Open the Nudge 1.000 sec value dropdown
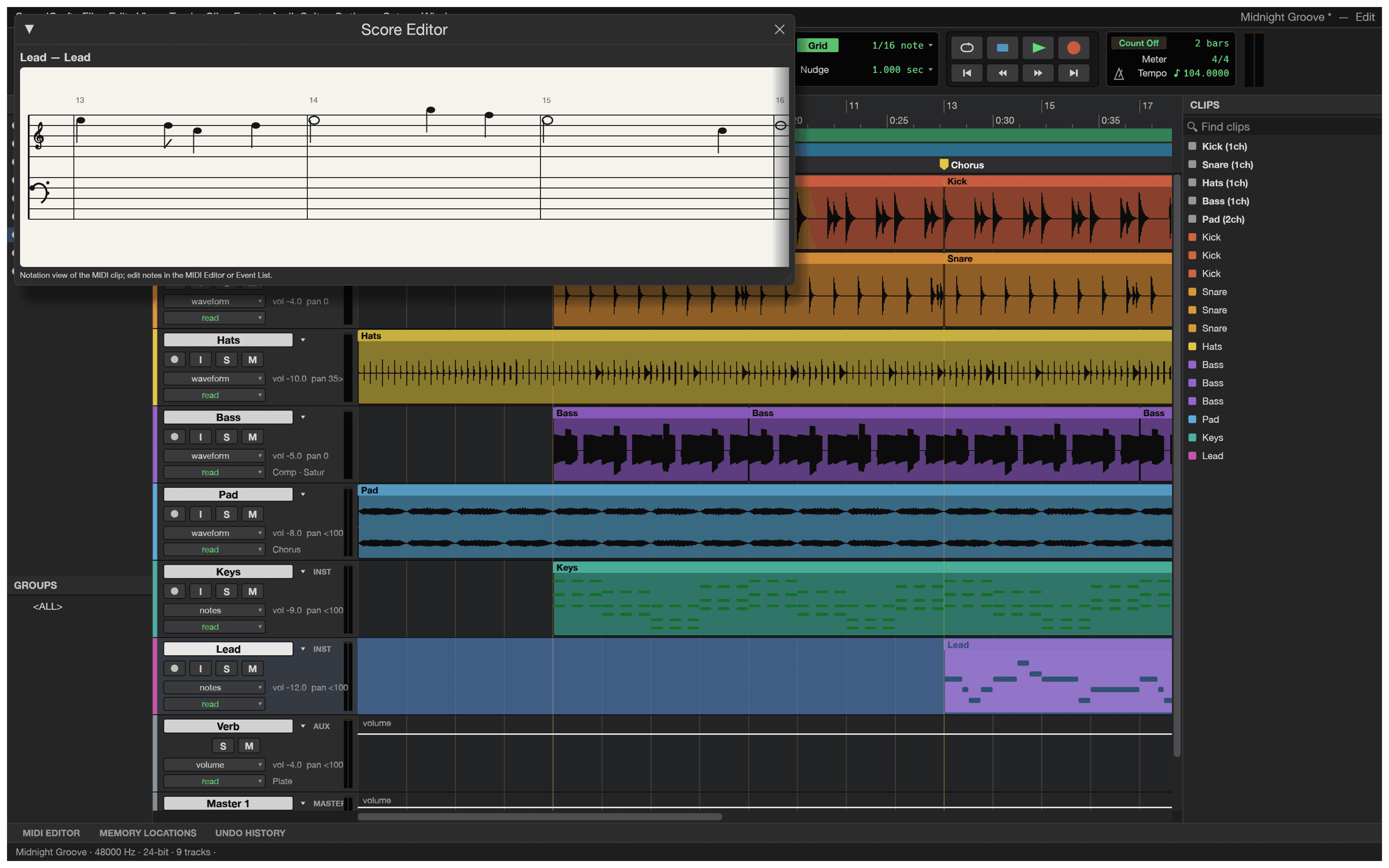 902,69
